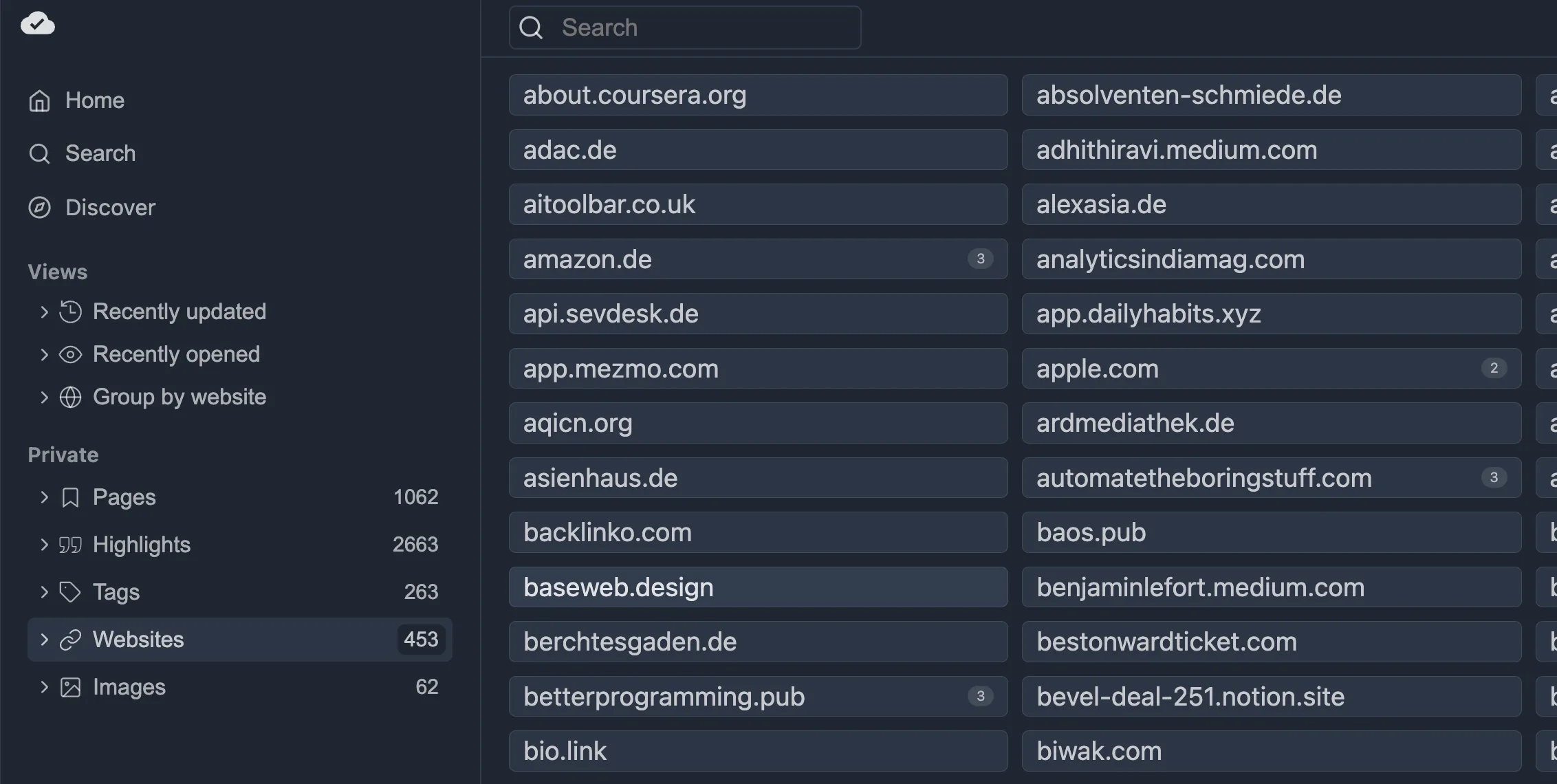Viewport: 1557px width, 784px height.
Task: Select the Pages entry with 1062 items
Action: click(x=239, y=497)
